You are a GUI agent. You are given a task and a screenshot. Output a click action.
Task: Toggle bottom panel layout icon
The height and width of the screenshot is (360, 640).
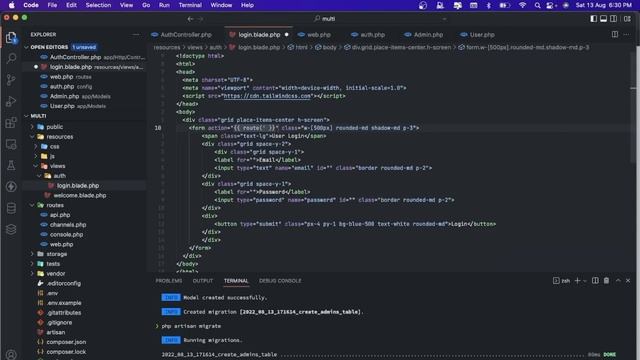603,19
